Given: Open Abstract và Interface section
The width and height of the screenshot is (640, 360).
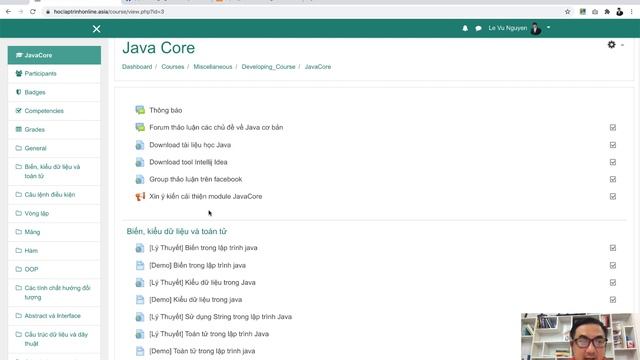Looking at the screenshot, I should pos(54,316).
